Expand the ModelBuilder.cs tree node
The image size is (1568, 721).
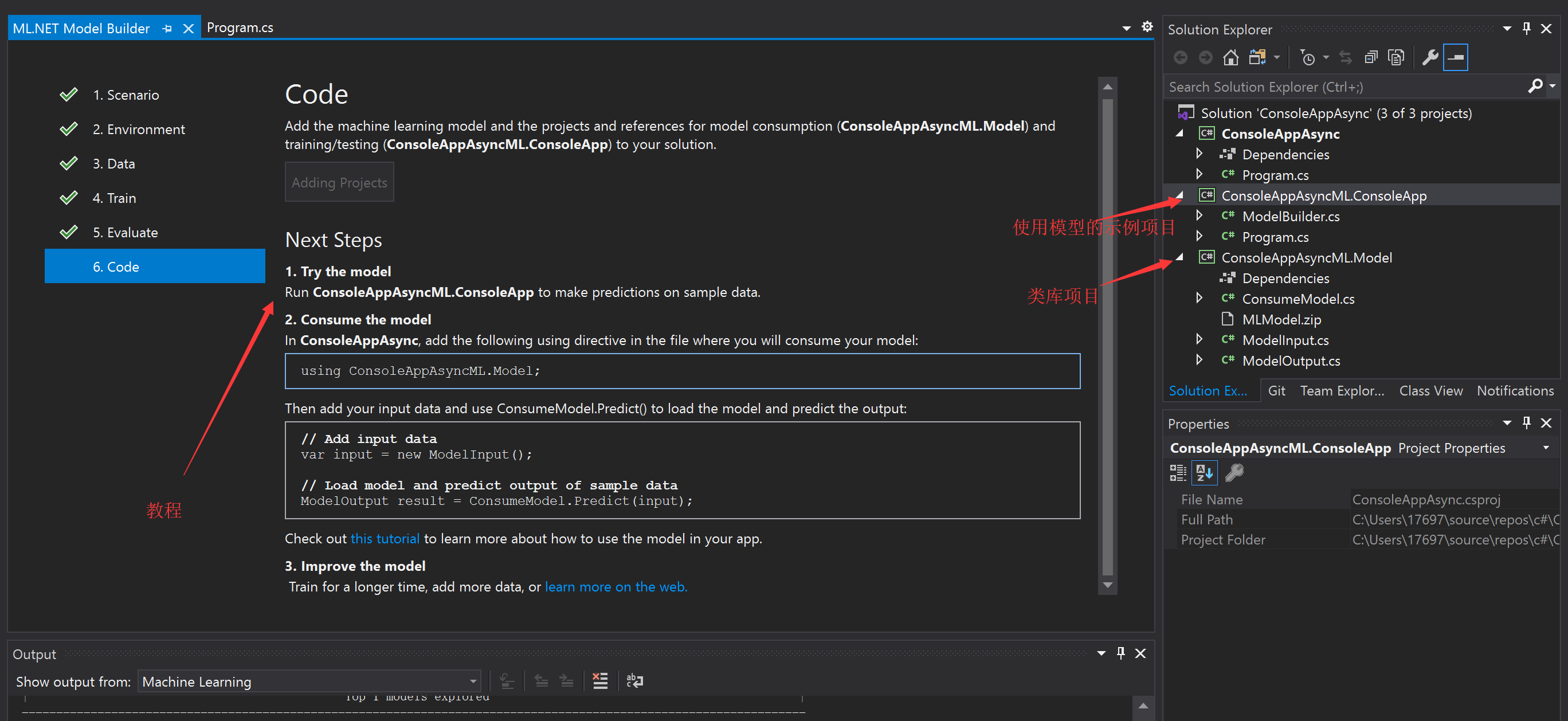coord(1198,215)
